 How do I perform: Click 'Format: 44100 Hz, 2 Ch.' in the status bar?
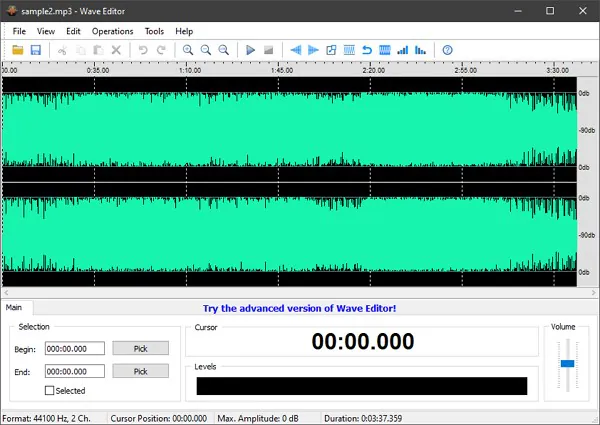coord(47,418)
